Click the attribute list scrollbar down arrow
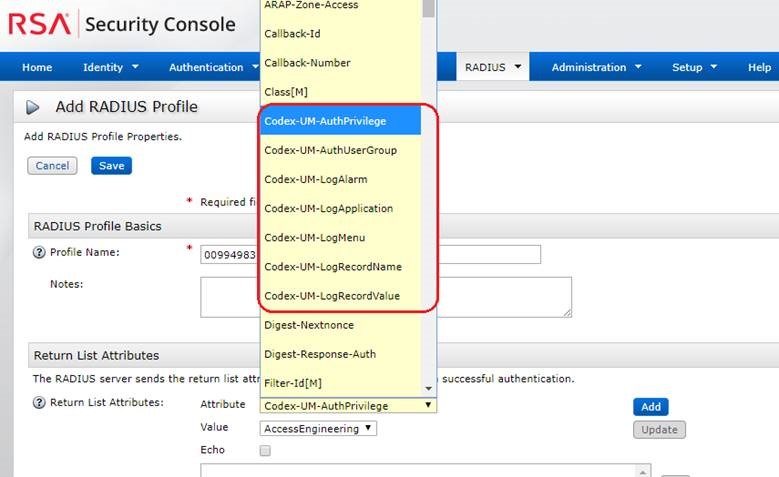 click(x=428, y=388)
